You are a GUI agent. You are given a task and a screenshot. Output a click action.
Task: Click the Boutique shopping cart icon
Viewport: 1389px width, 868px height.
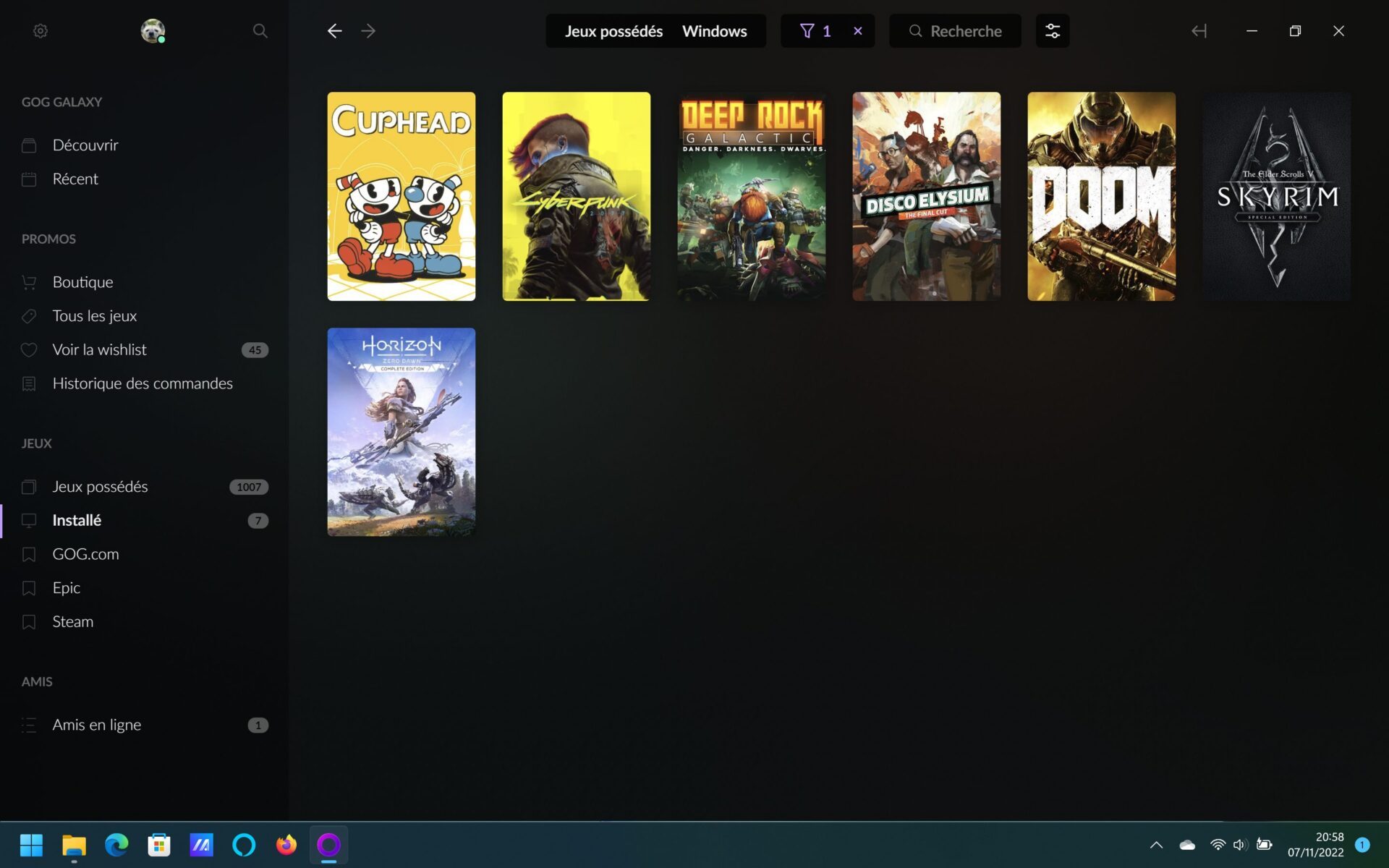click(x=29, y=282)
